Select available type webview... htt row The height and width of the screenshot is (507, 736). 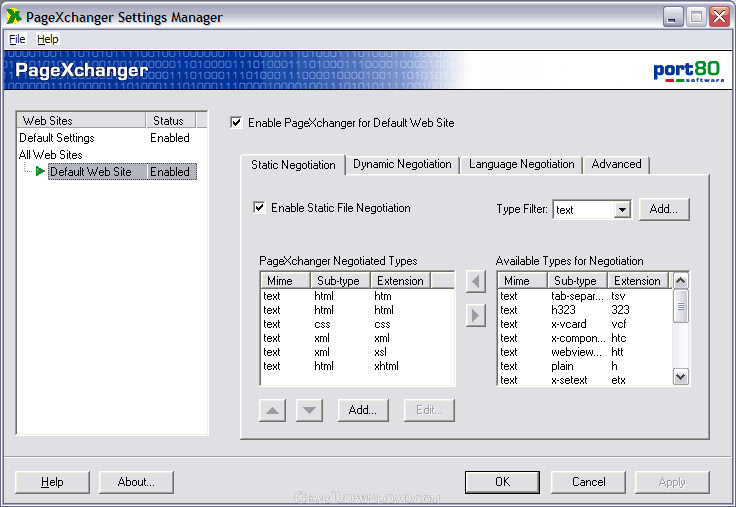pyautogui.click(x=585, y=352)
